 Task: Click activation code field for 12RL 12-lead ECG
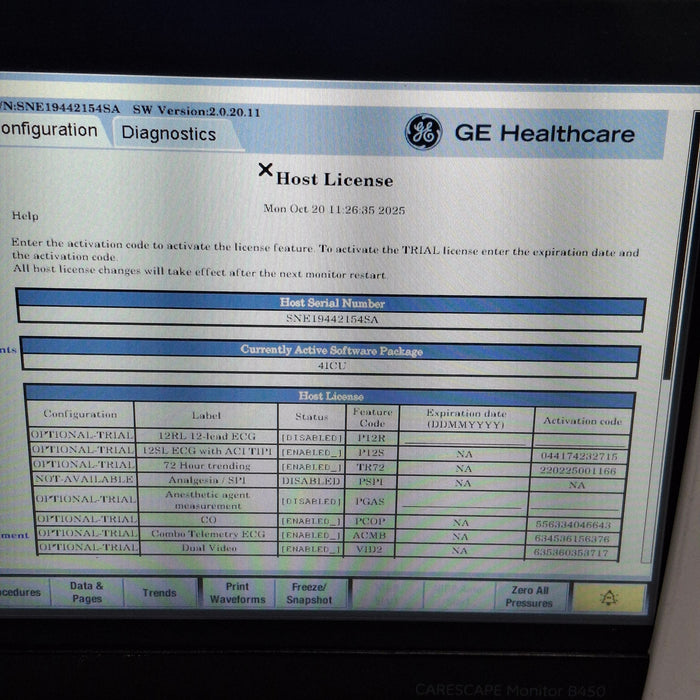(581, 440)
